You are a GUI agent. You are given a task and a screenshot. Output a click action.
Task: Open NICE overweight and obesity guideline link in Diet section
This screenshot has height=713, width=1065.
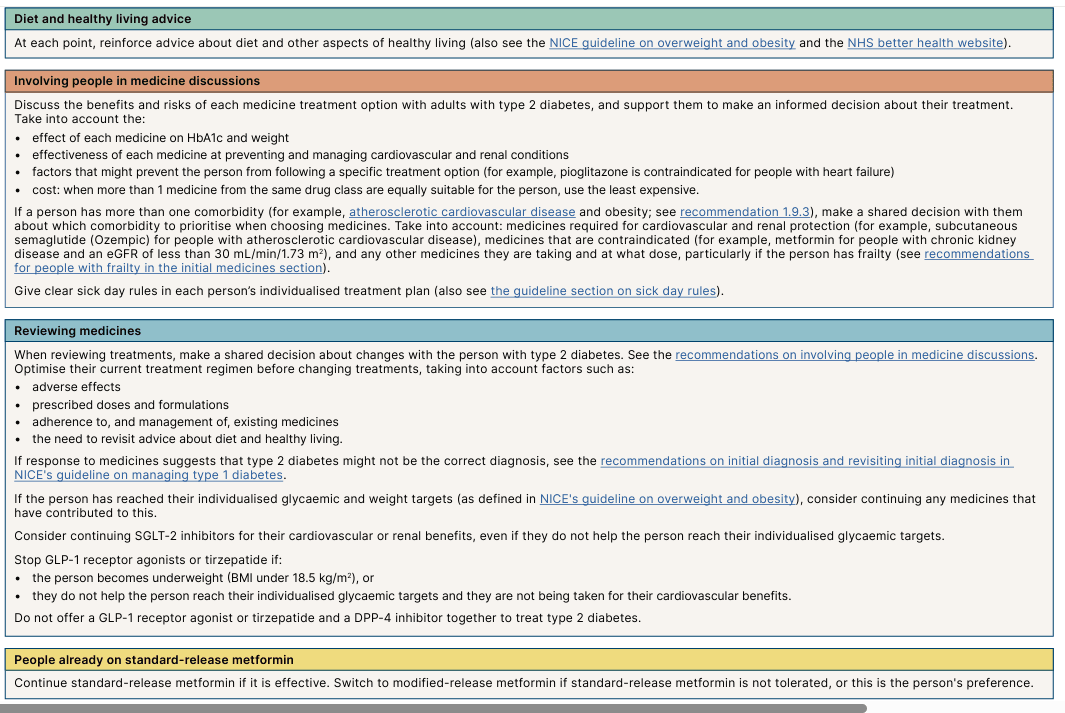[672, 43]
